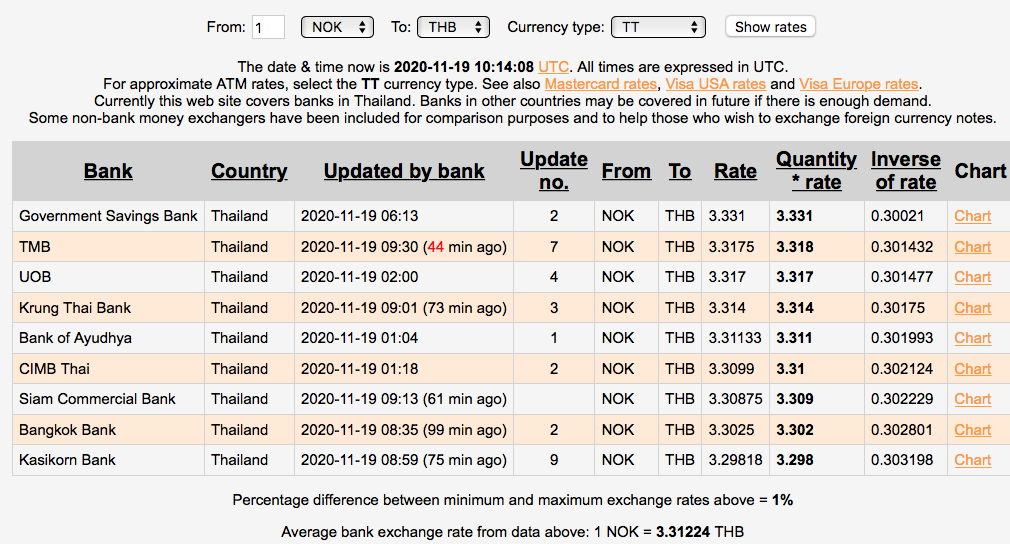This screenshot has width=1010, height=544.
Task: Sort by the Country column header
Action: click(249, 171)
